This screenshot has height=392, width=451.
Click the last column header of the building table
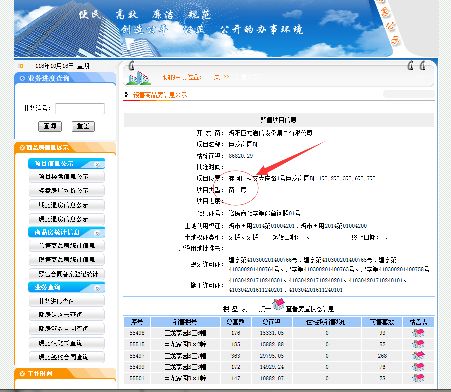click(x=418, y=322)
